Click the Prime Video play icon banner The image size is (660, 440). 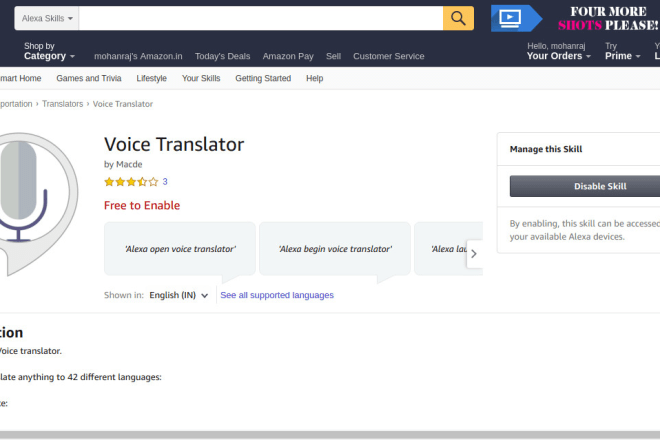516,18
